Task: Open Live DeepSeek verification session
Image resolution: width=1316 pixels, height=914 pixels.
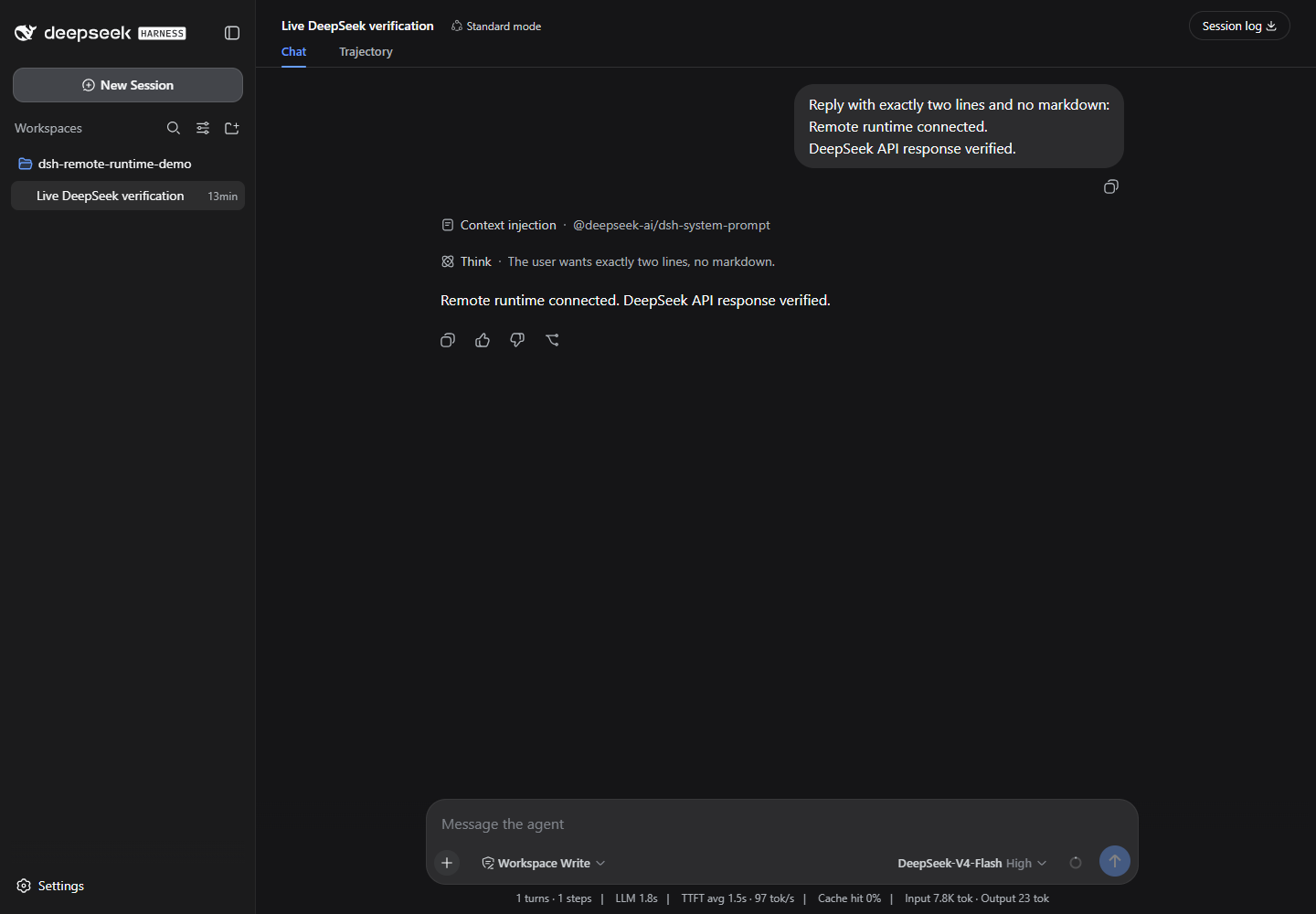Action: click(x=128, y=196)
